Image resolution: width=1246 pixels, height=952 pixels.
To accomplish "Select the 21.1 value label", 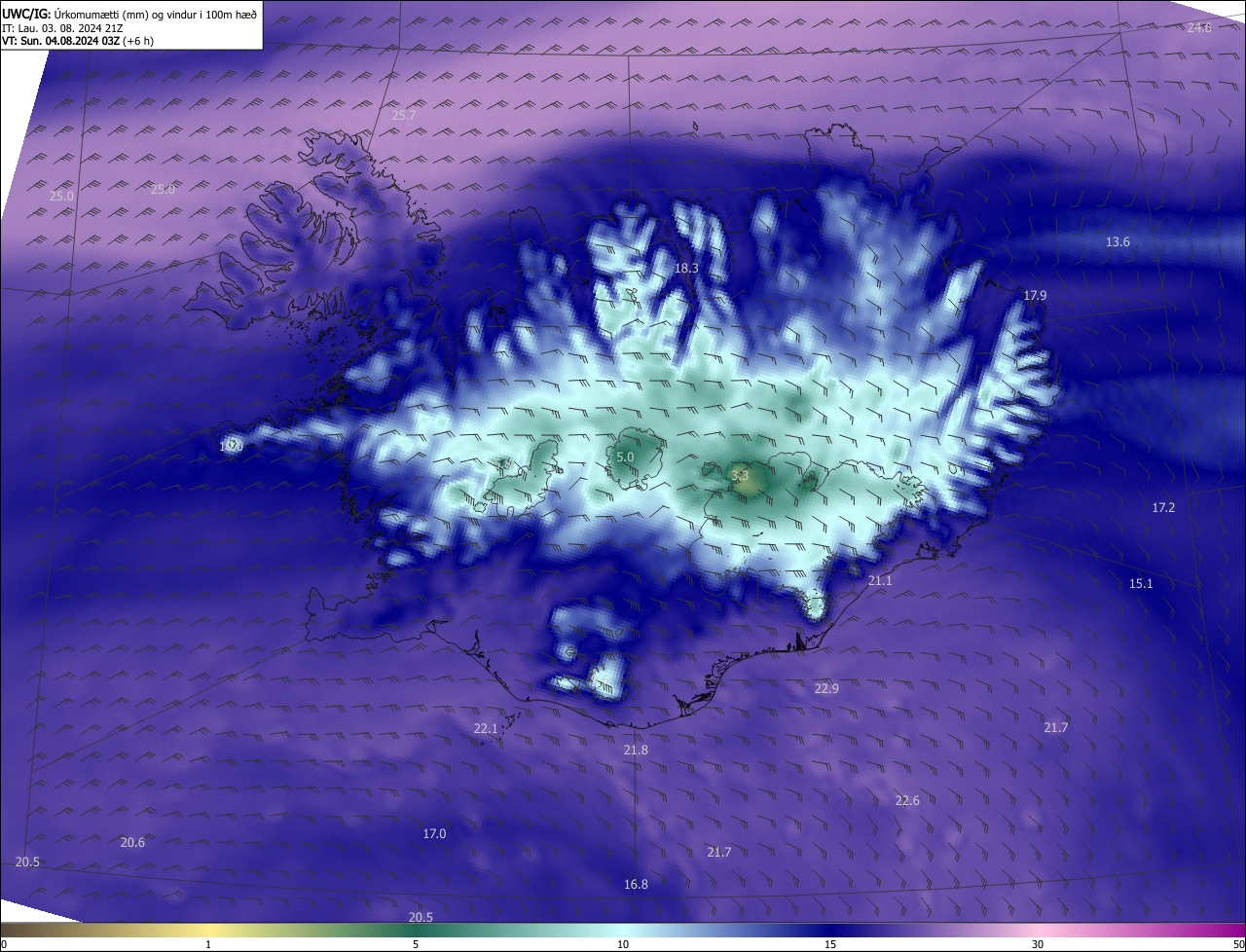I will point(880,580).
